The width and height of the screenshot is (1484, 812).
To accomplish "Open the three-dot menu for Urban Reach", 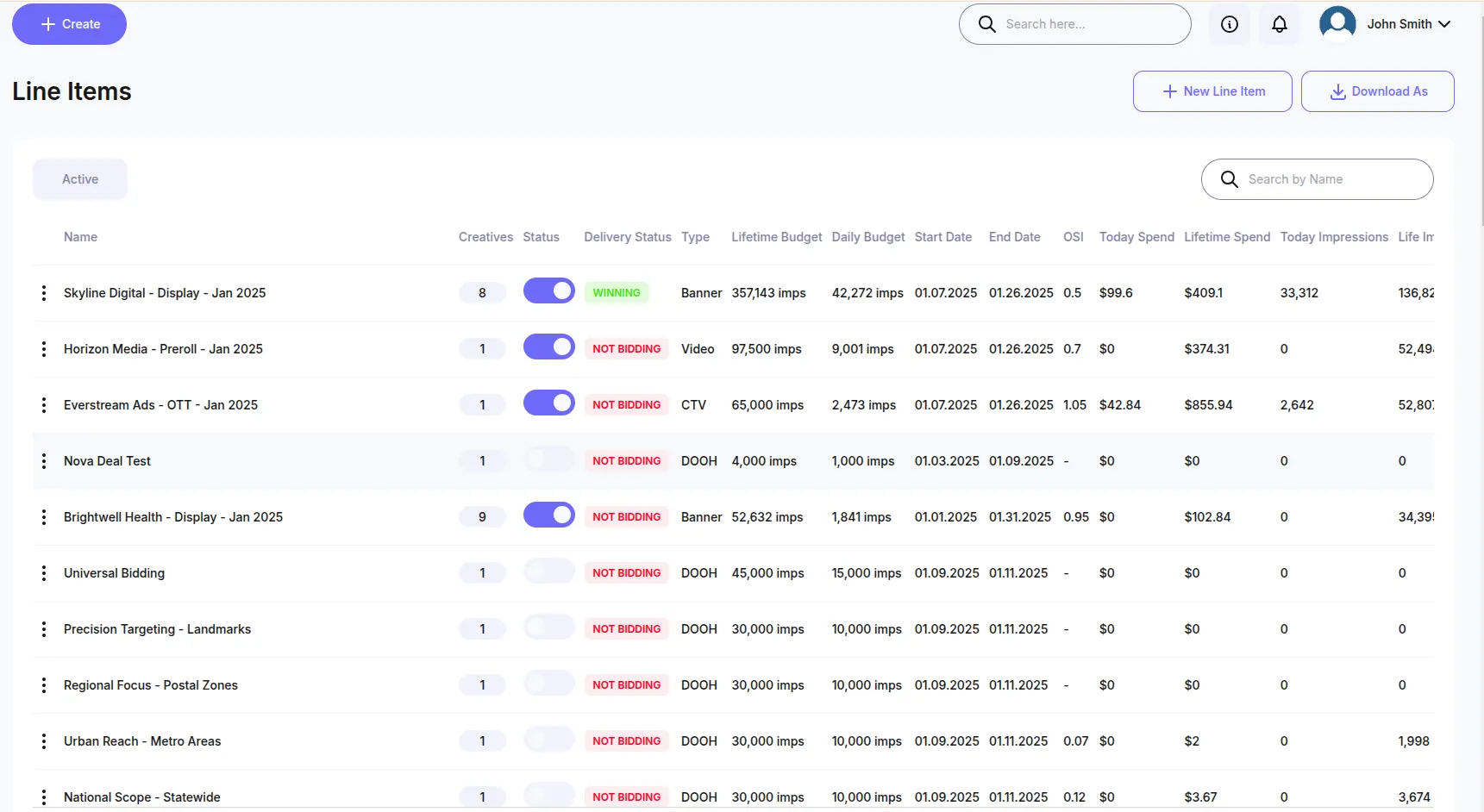I will (44, 740).
